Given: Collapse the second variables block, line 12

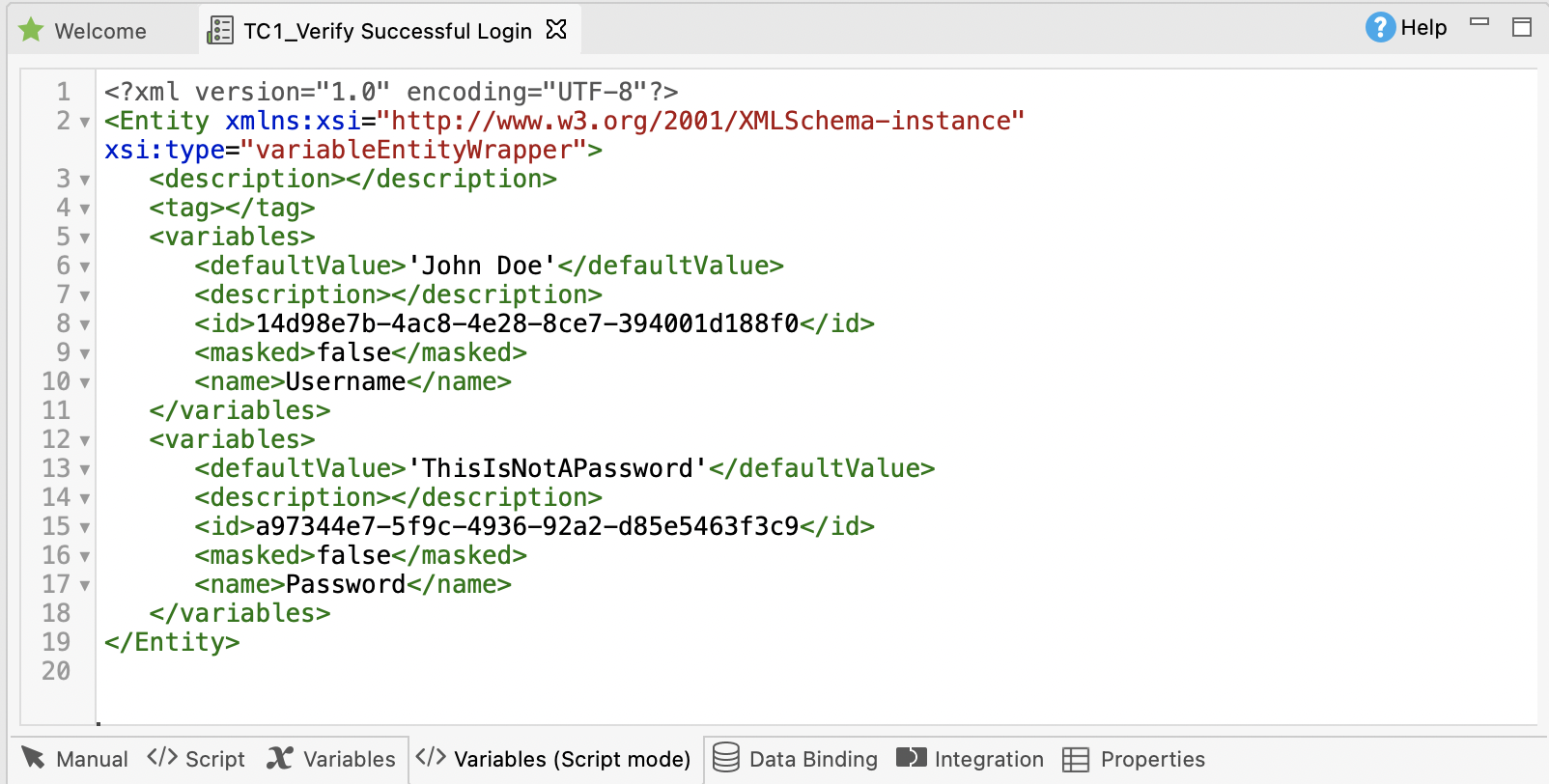Looking at the screenshot, I should [85, 441].
